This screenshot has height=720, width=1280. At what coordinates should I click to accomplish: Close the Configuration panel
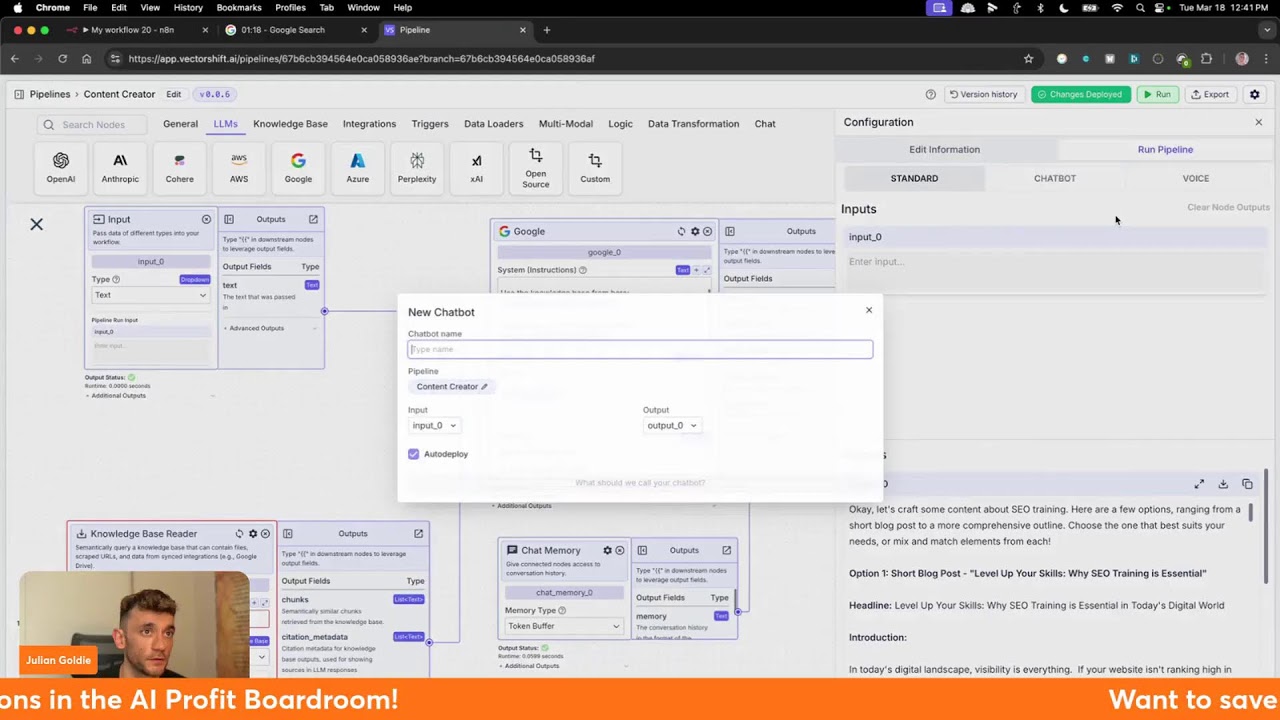pos(1259,122)
